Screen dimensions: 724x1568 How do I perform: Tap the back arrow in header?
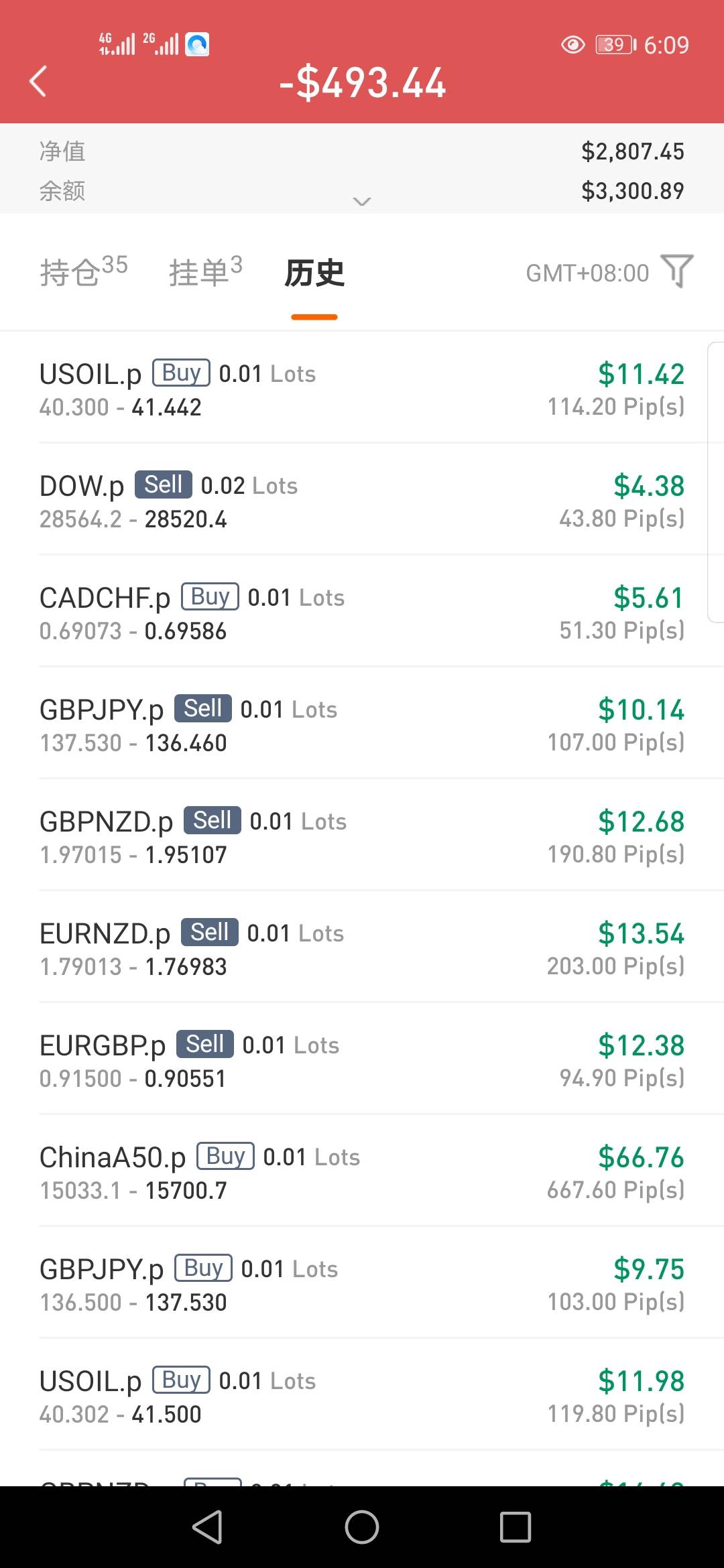(38, 82)
